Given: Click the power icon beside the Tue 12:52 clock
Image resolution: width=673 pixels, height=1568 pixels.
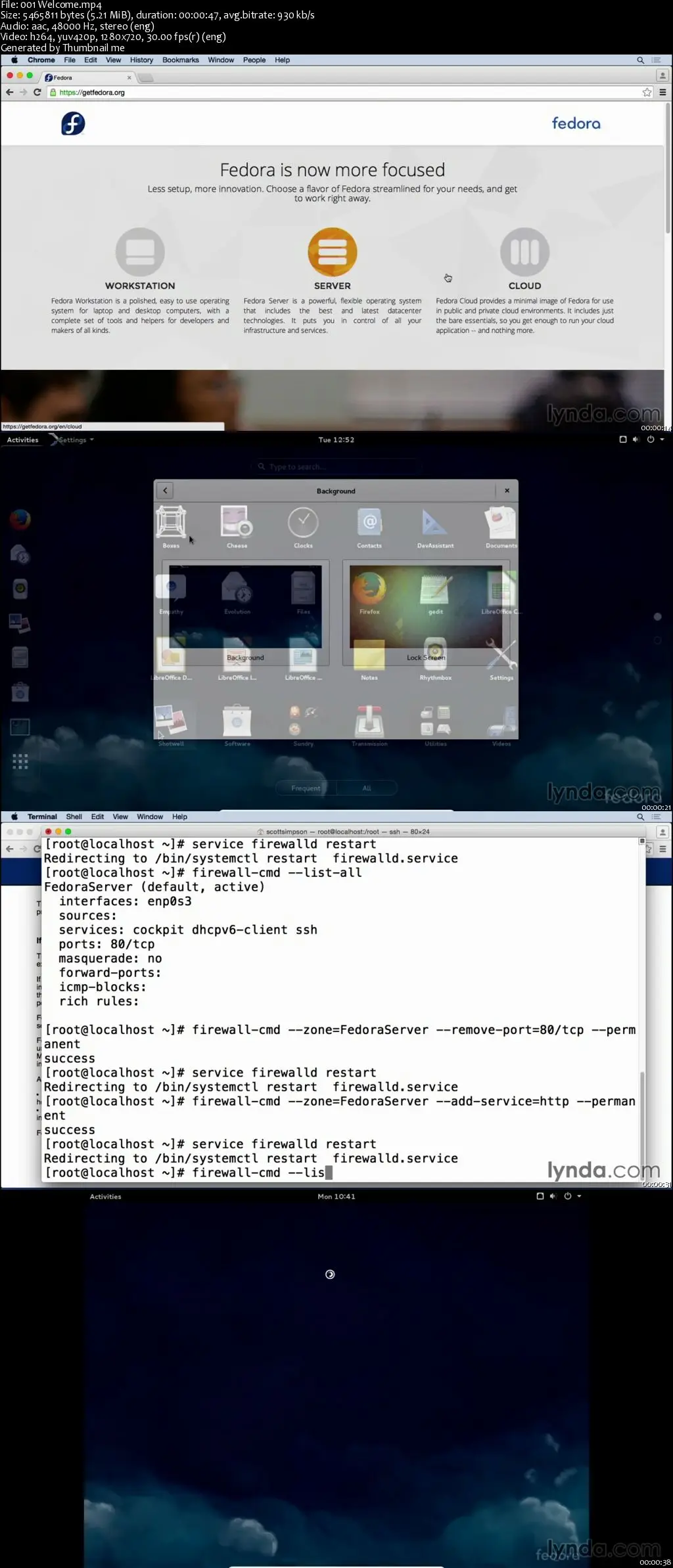Looking at the screenshot, I should tap(651, 439).
